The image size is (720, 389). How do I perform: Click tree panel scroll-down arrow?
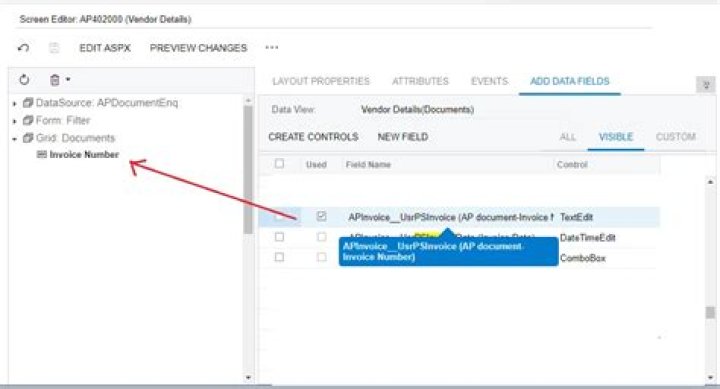click(248, 378)
